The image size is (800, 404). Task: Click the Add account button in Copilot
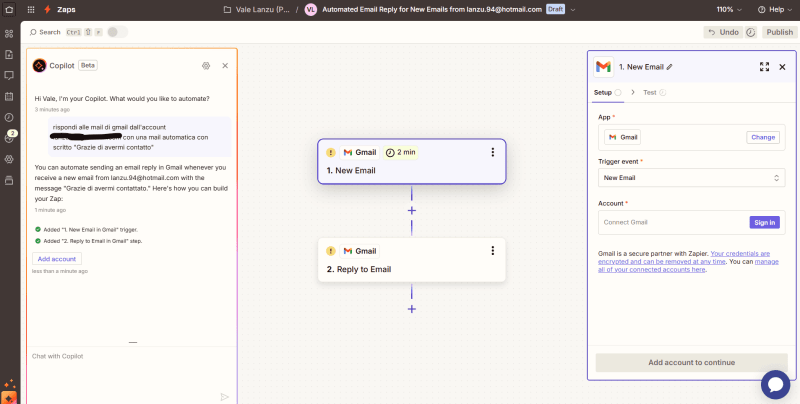[57, 258]
